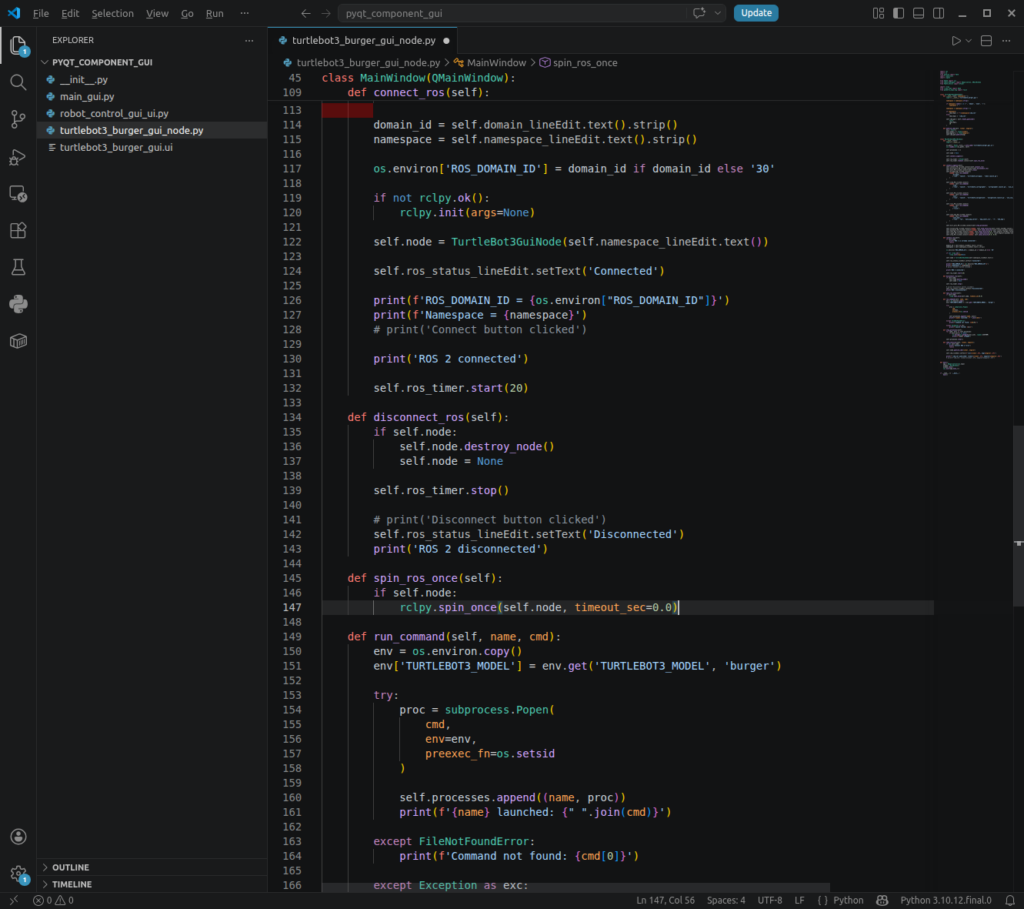The image size is (1024, 909).
Task: Toggle the primary side bar
Action: (x=899, y=13)
